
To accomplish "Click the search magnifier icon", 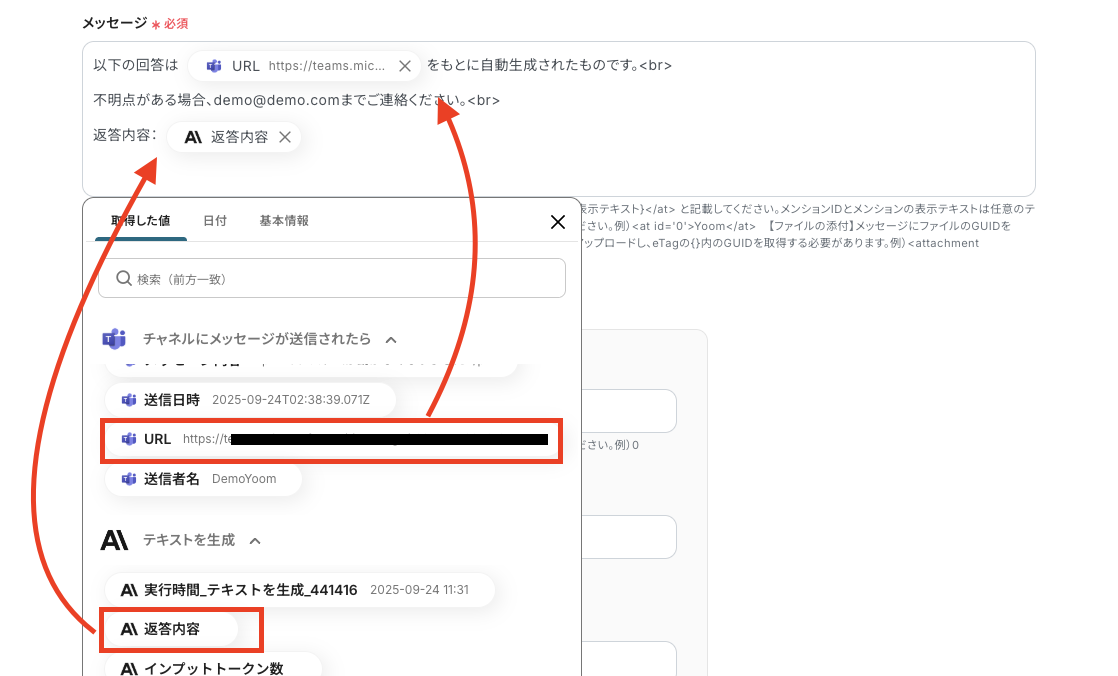I will [124, 278].
